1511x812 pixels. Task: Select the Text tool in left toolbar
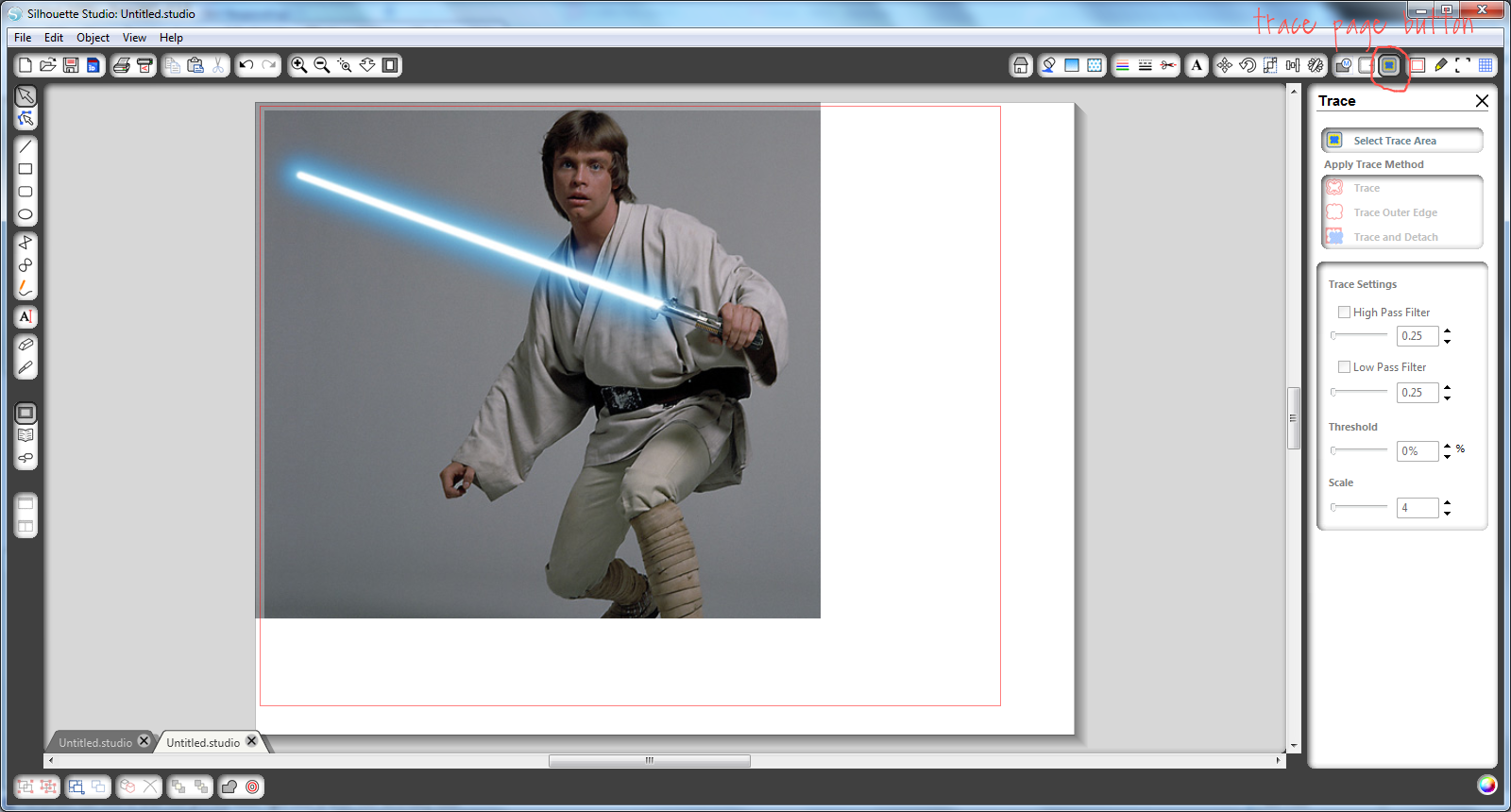point(25,316)
